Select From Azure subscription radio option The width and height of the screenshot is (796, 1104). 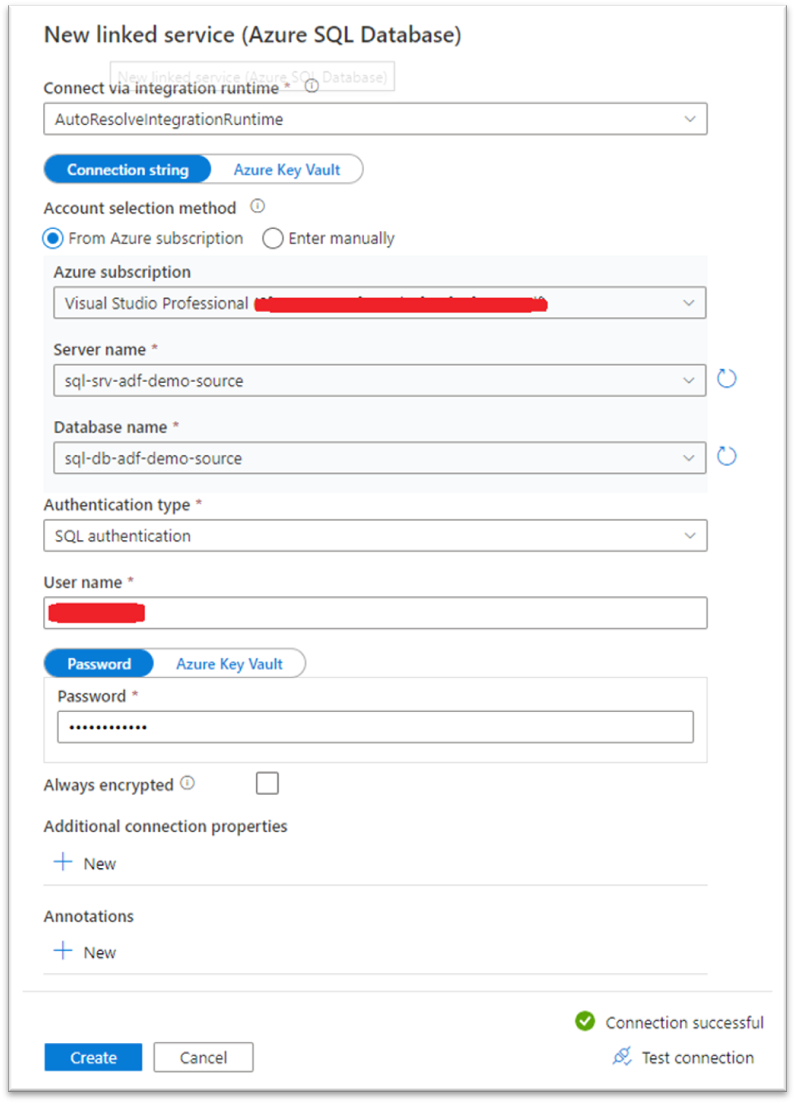coord(53,239)
